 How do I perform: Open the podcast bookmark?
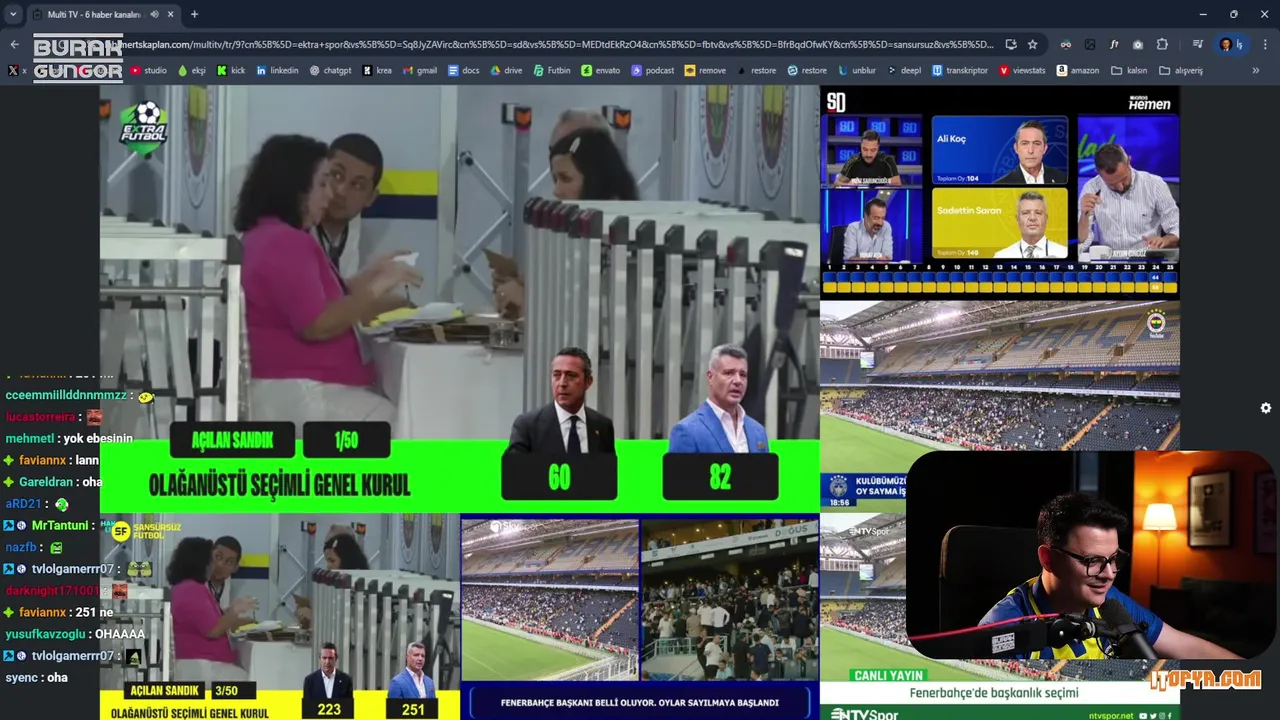[653, 71]
